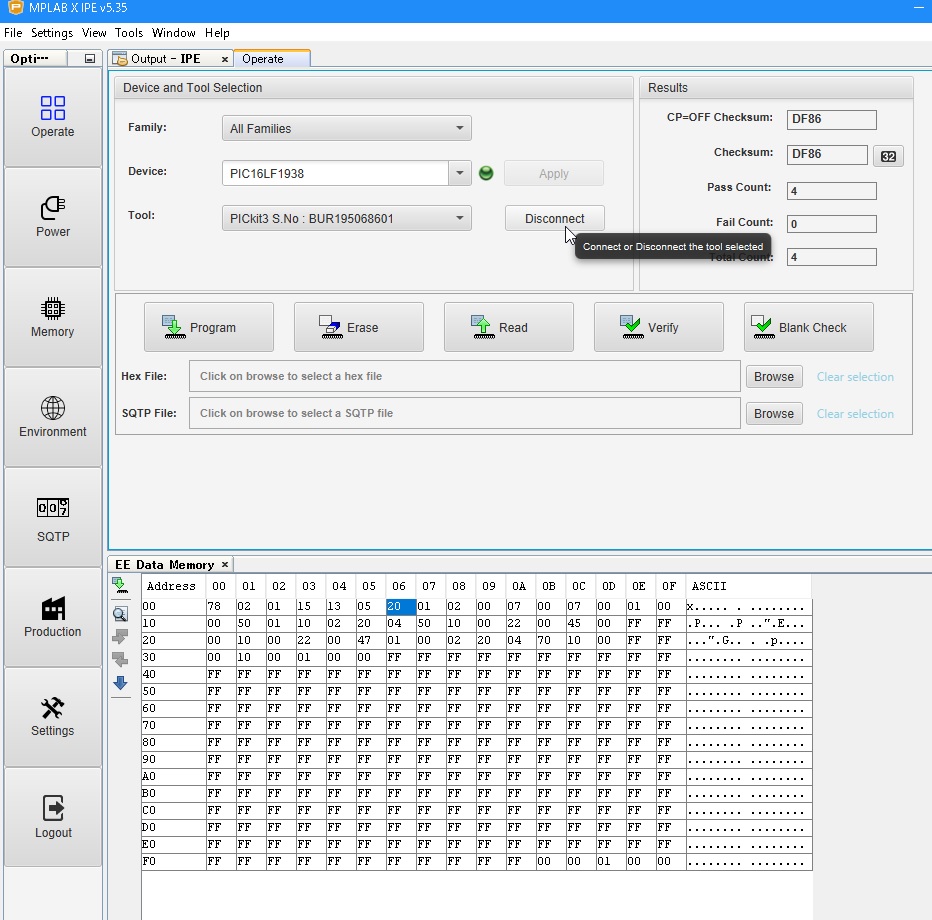This screenshot has height=920, width=932.
Task: Browse for a hex file
Action: 774,377
